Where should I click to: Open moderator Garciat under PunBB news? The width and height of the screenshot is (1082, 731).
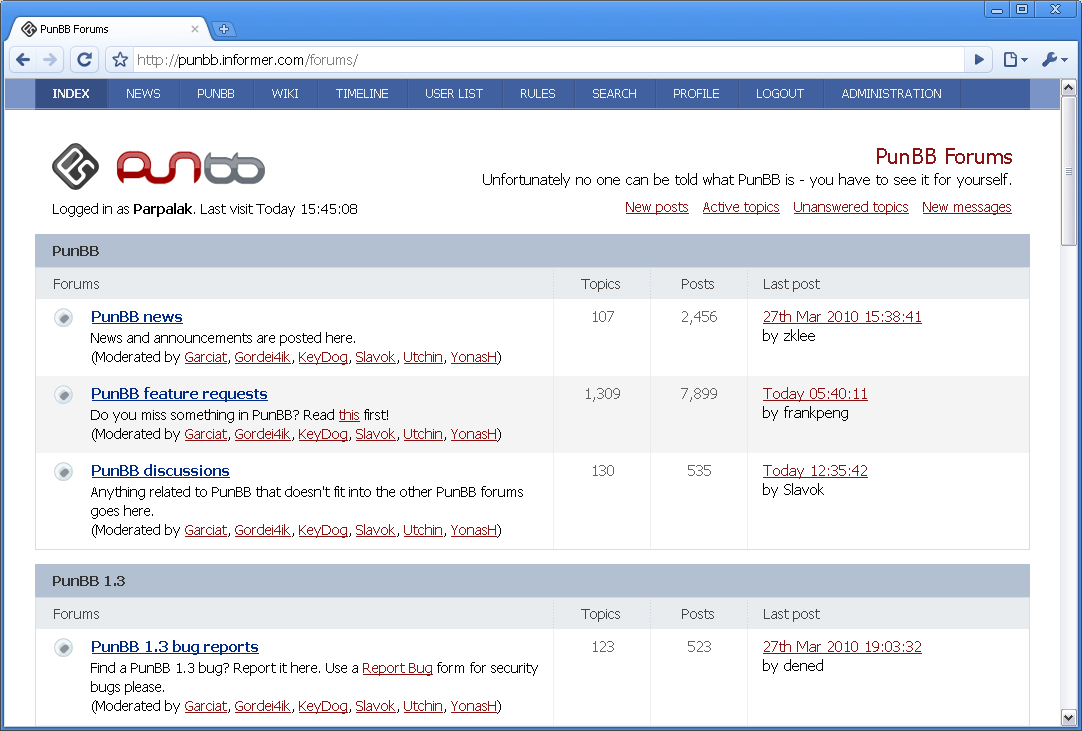206,357
